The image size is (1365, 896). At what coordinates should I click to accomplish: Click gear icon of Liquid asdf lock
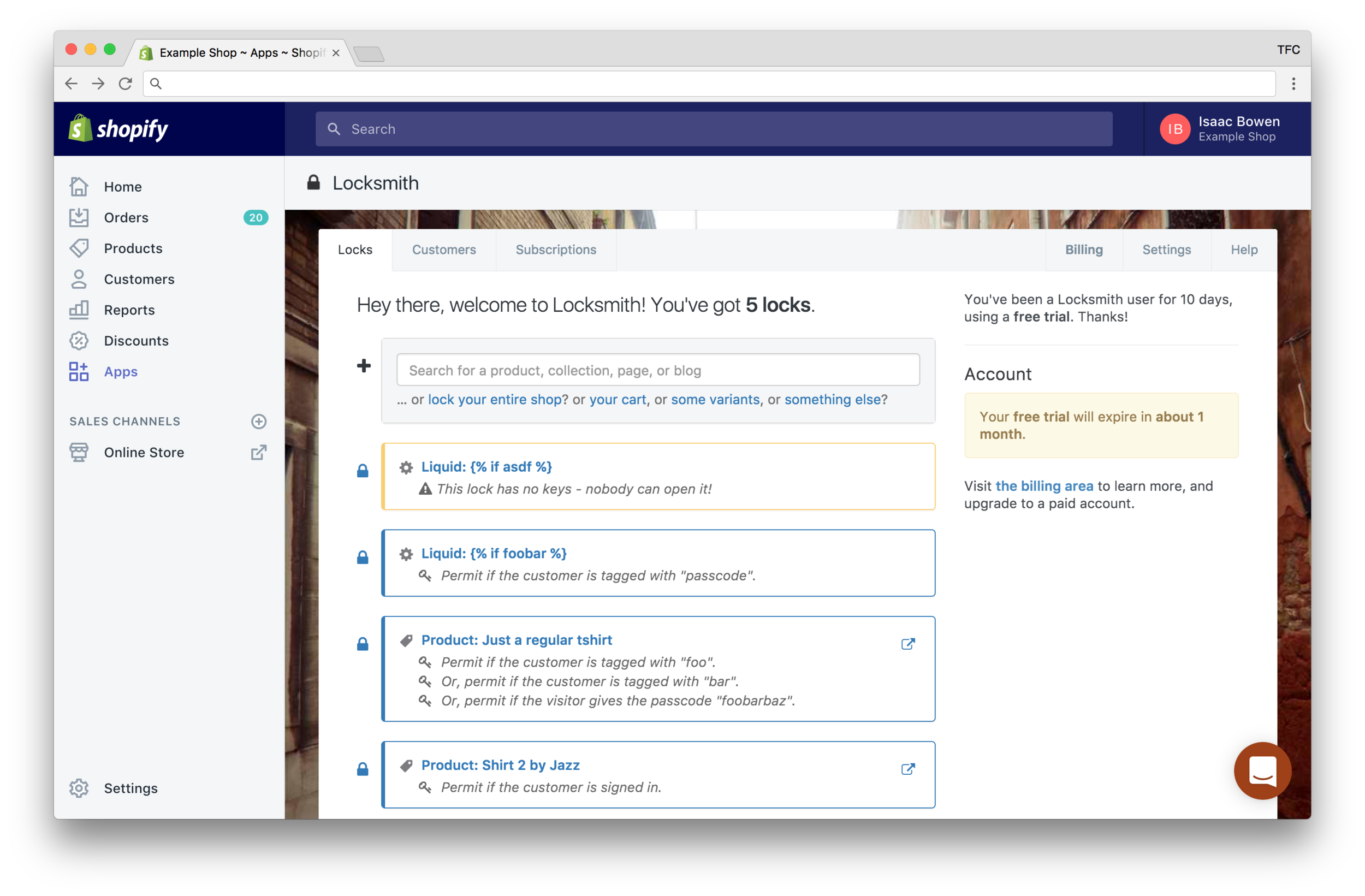pyautogui.click(x=406, y=467)
